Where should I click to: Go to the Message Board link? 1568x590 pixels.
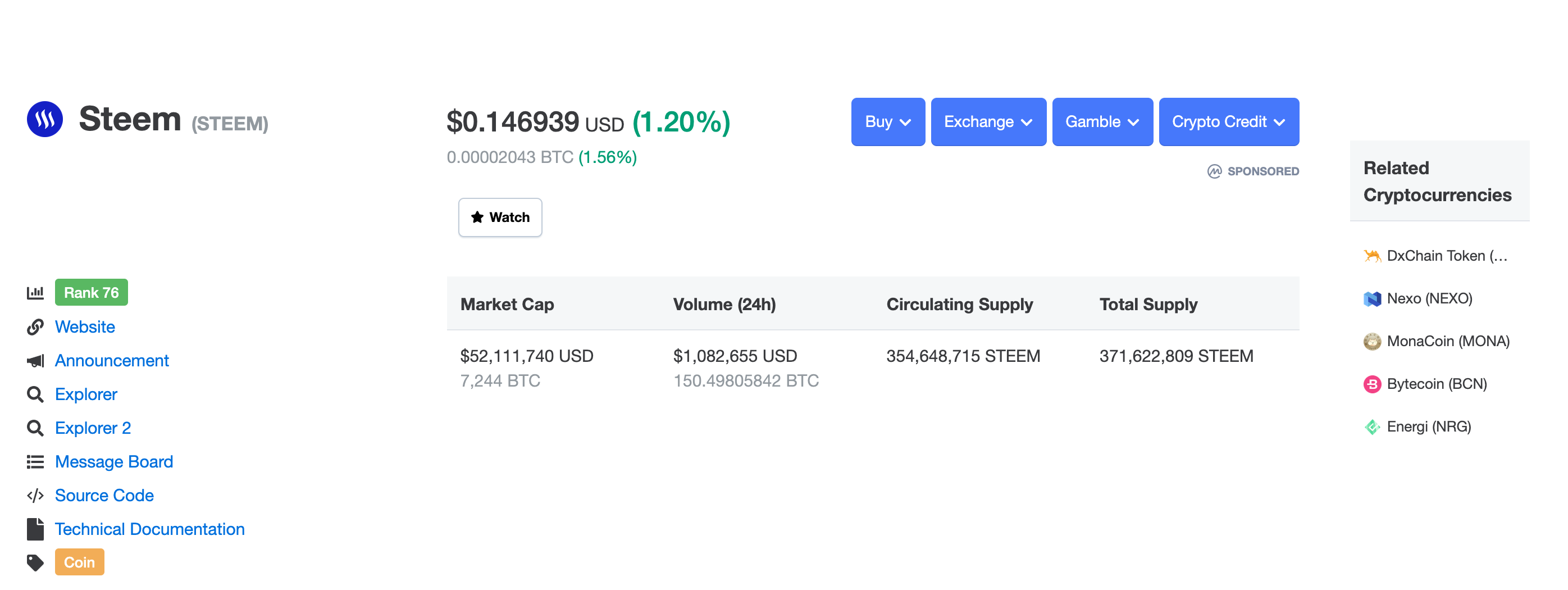click(114, 461)
